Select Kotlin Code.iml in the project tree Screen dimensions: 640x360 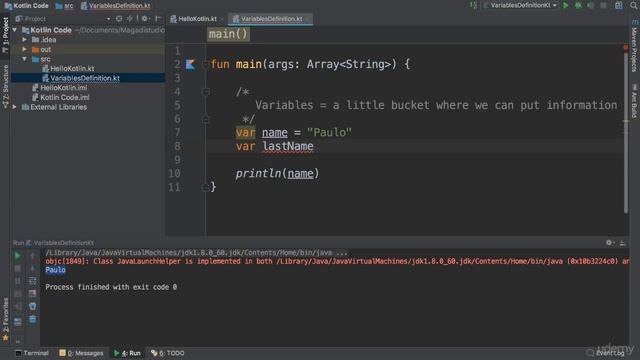pyautogui.click(x=64, y=97)
